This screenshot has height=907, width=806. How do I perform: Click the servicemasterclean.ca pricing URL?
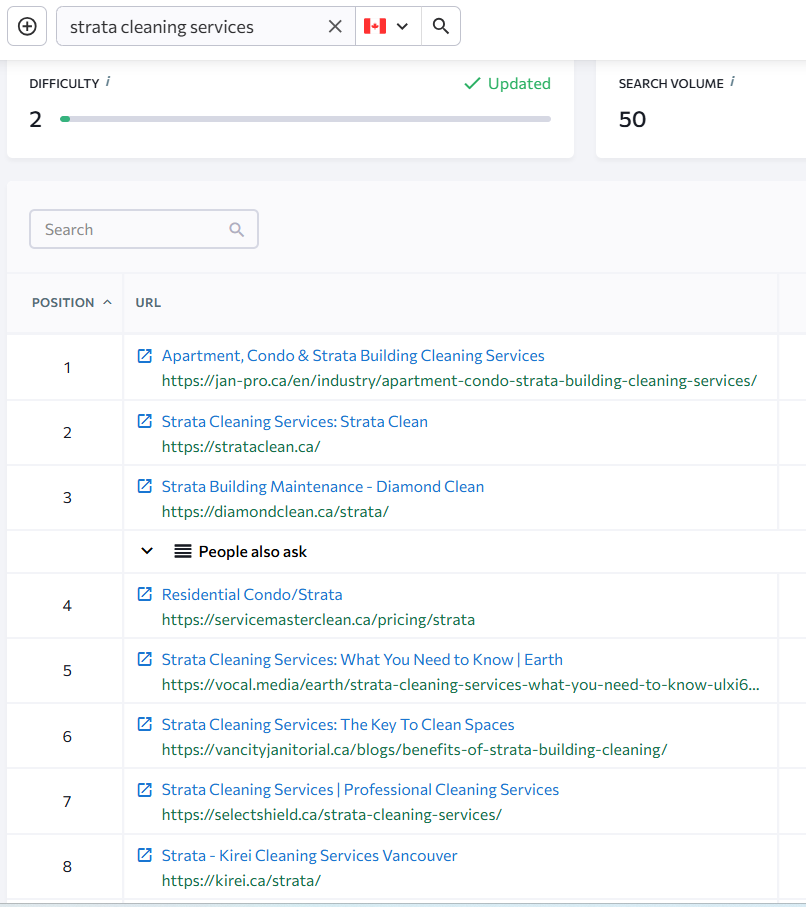pyautogui.click(x=318, y=620)
